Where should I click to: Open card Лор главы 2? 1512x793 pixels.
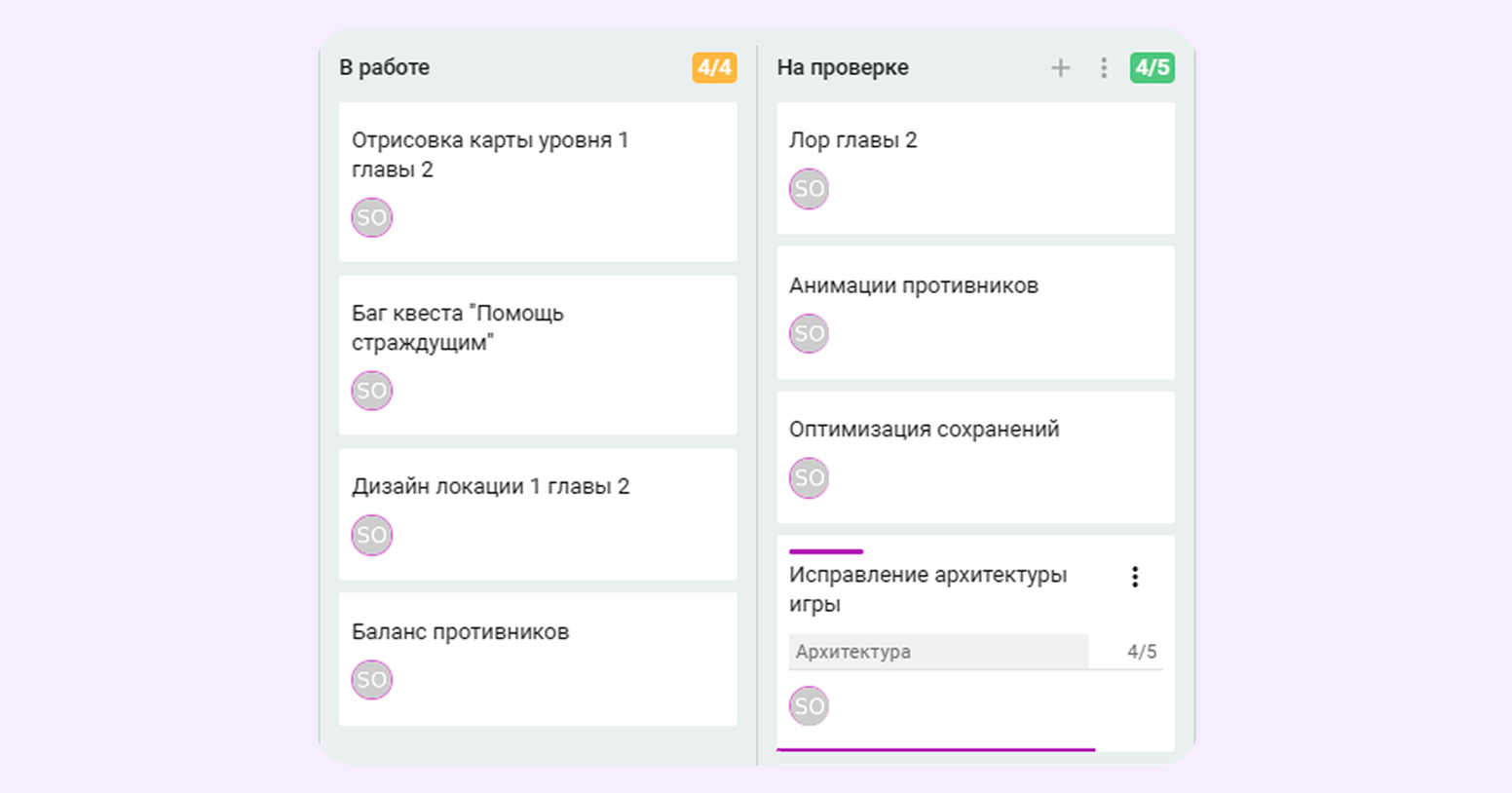pyautogui.click(x=975, y=169)
